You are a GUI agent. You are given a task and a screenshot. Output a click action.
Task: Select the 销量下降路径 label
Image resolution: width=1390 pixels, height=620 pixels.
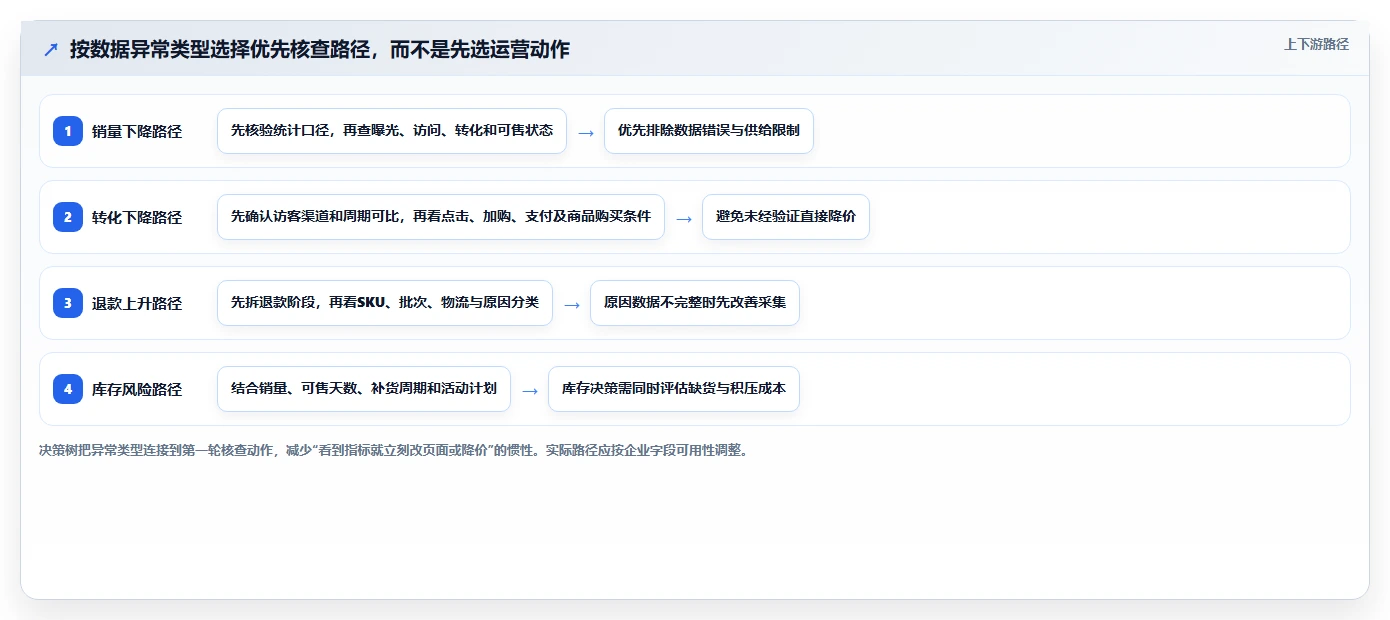(137, 131)
